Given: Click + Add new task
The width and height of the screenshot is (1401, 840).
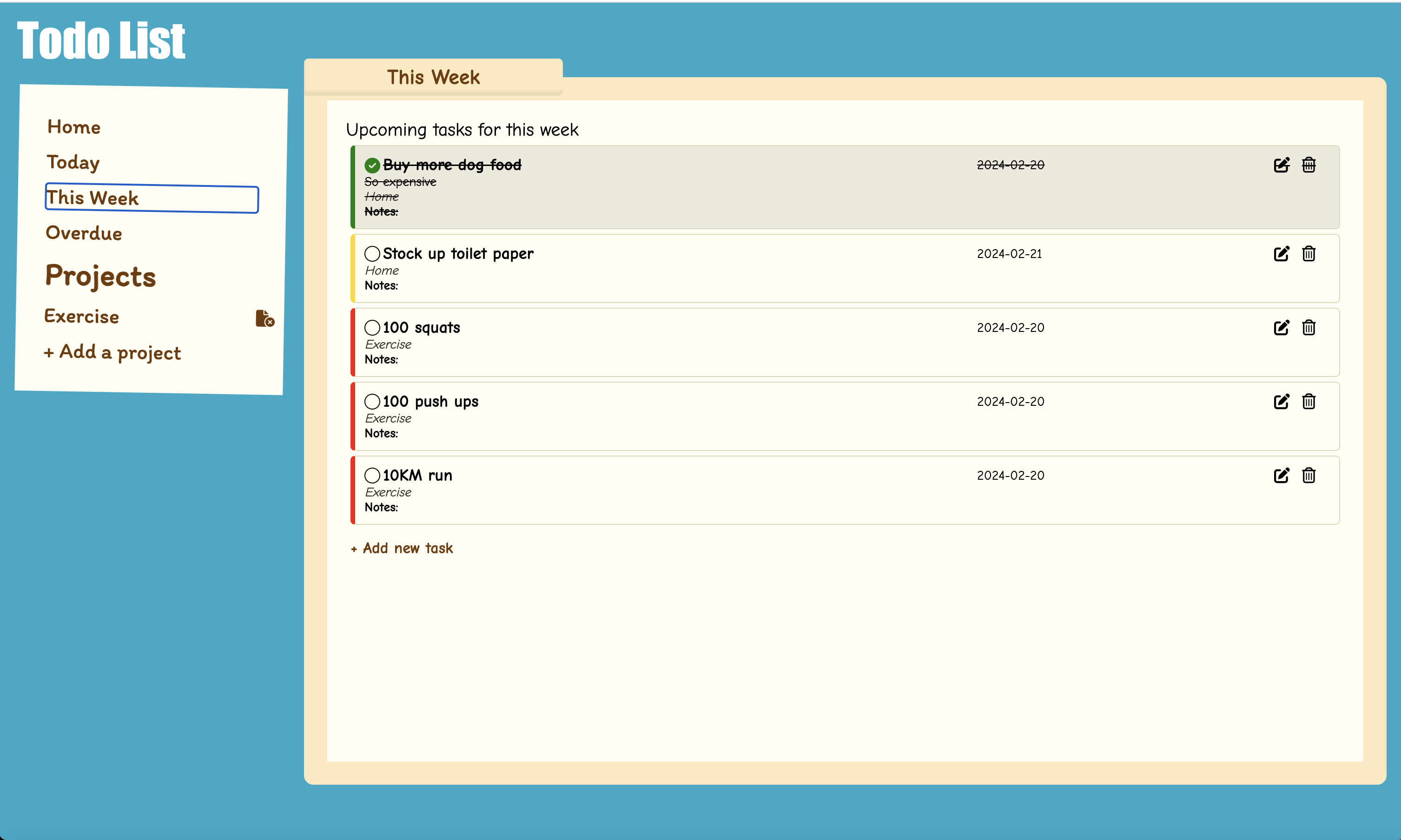Looking at the screenshot, I should tap(402, 548).
